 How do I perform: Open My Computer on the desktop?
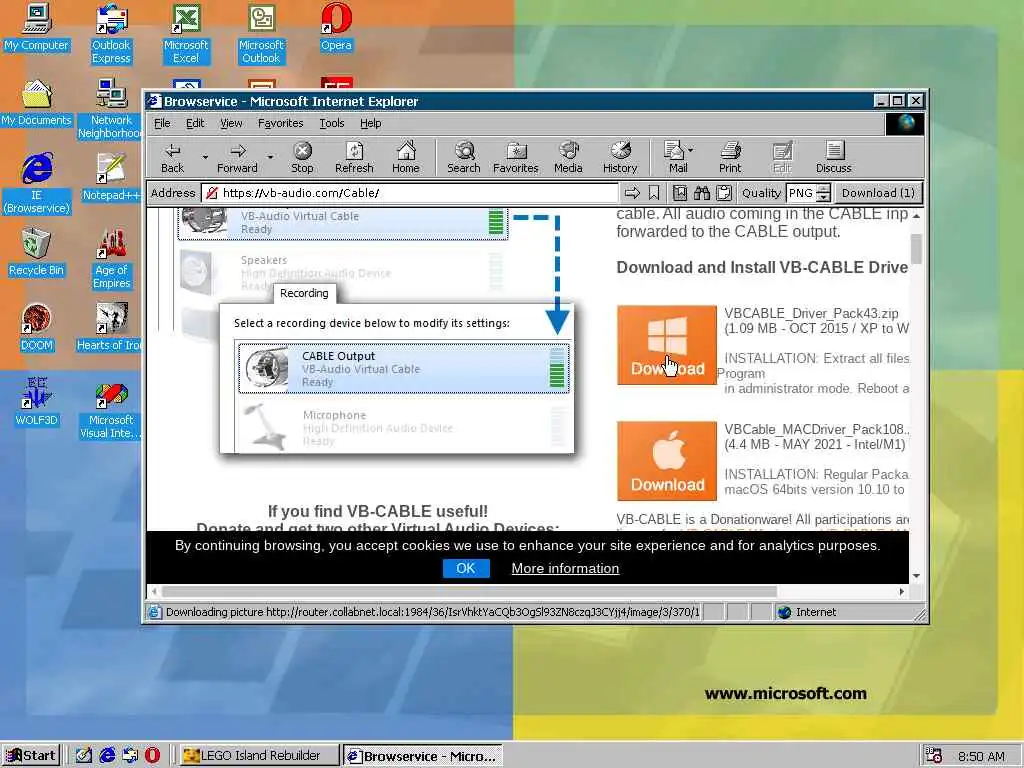click(37, 27)
